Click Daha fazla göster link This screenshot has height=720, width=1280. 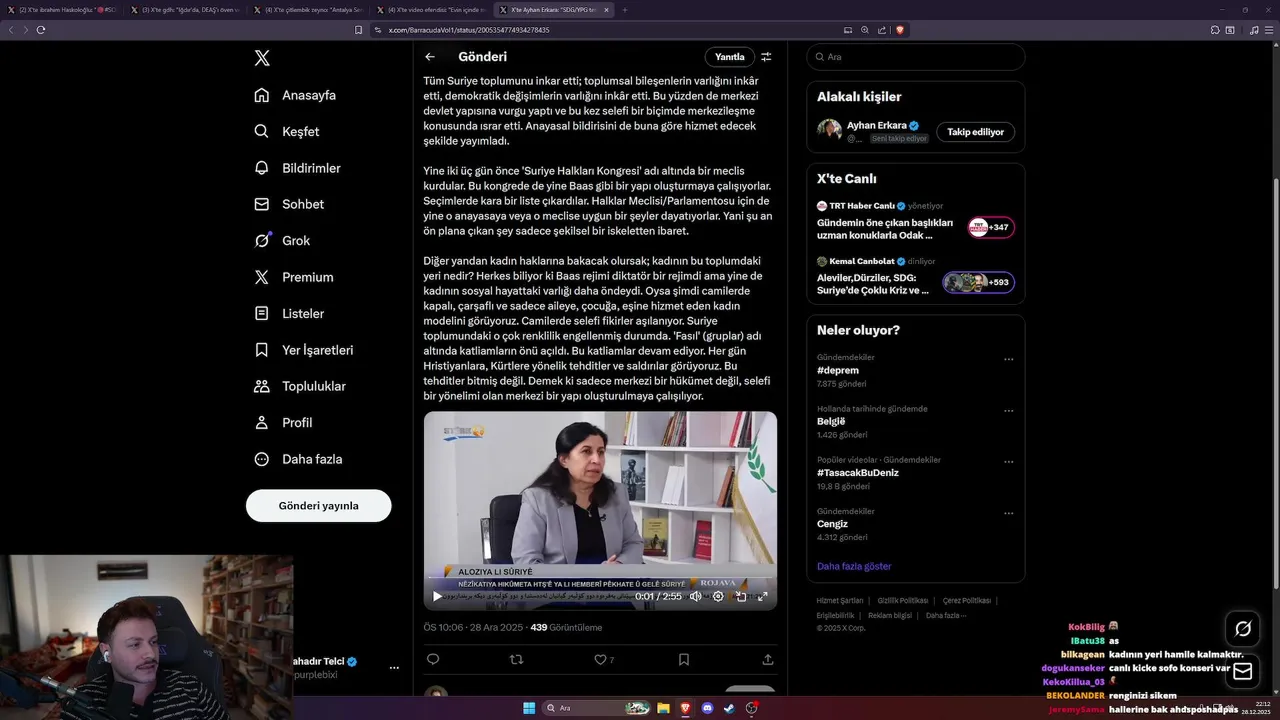tap(854, 566)
